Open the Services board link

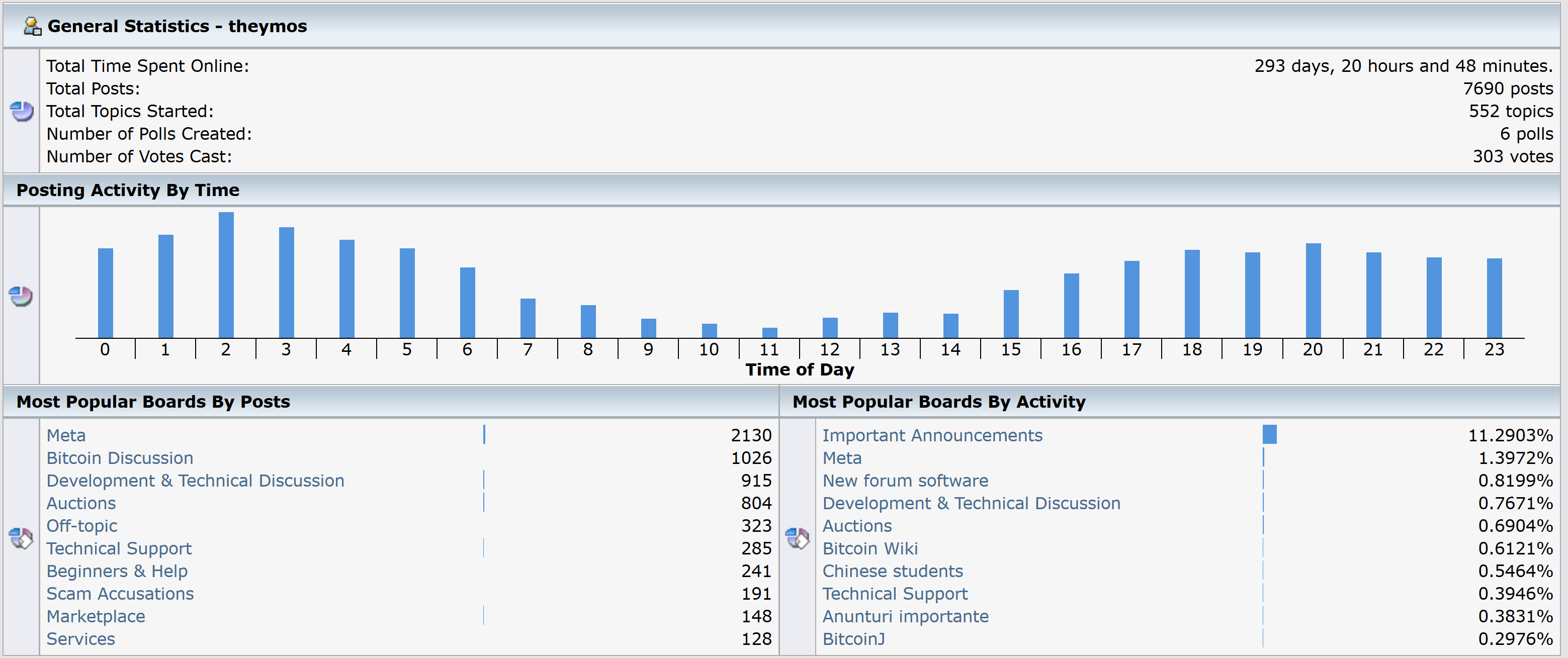(x=80, y=638)
